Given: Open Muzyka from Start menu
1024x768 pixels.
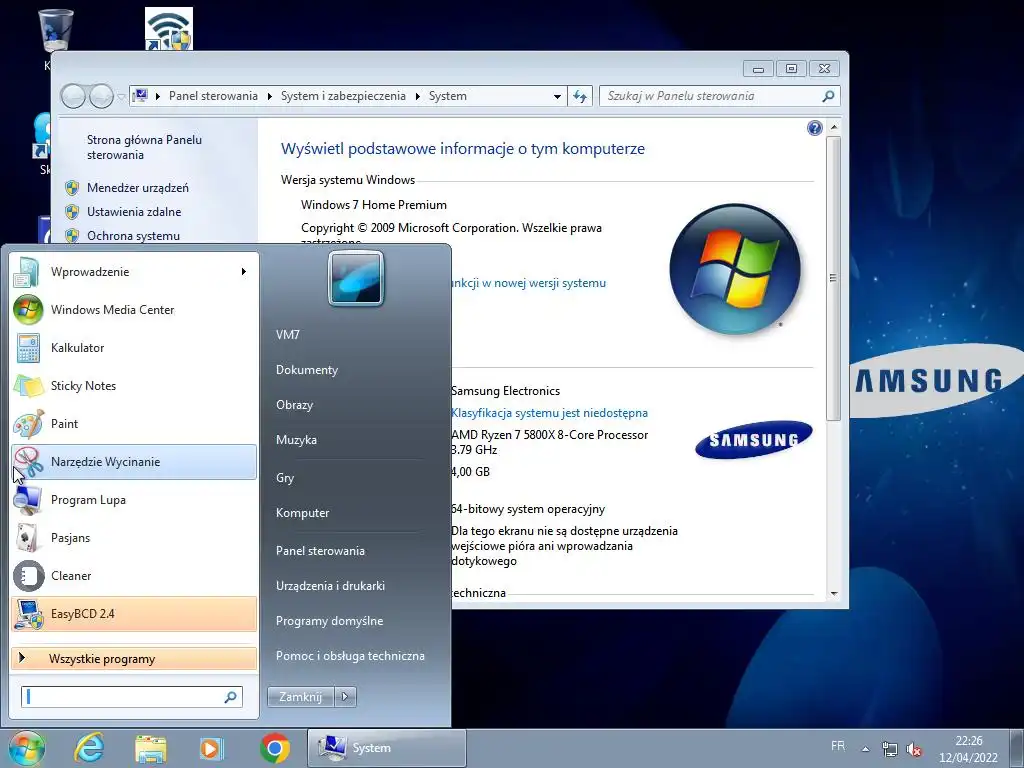Looking at the screenshot, I should pyautogui.click(x=296, y=440).
